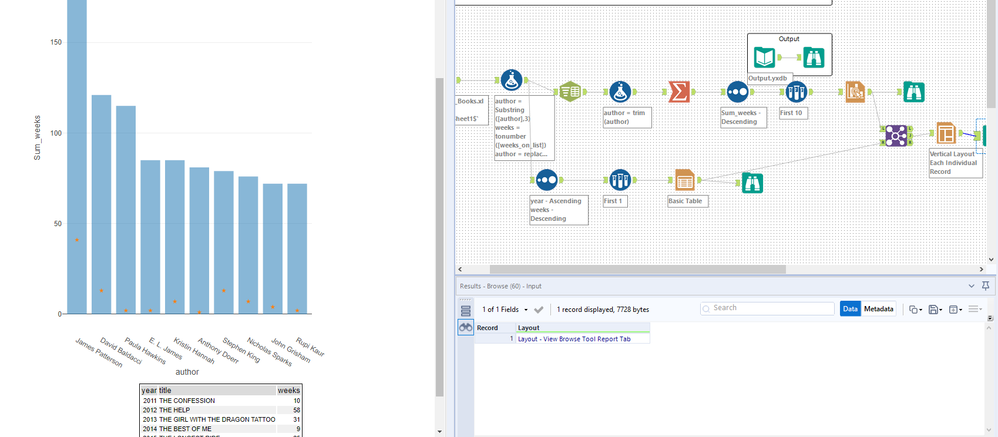Screen dimensions: 998x437
Task: Select the purple Join Multiple tool
Action: click(896, 135)
